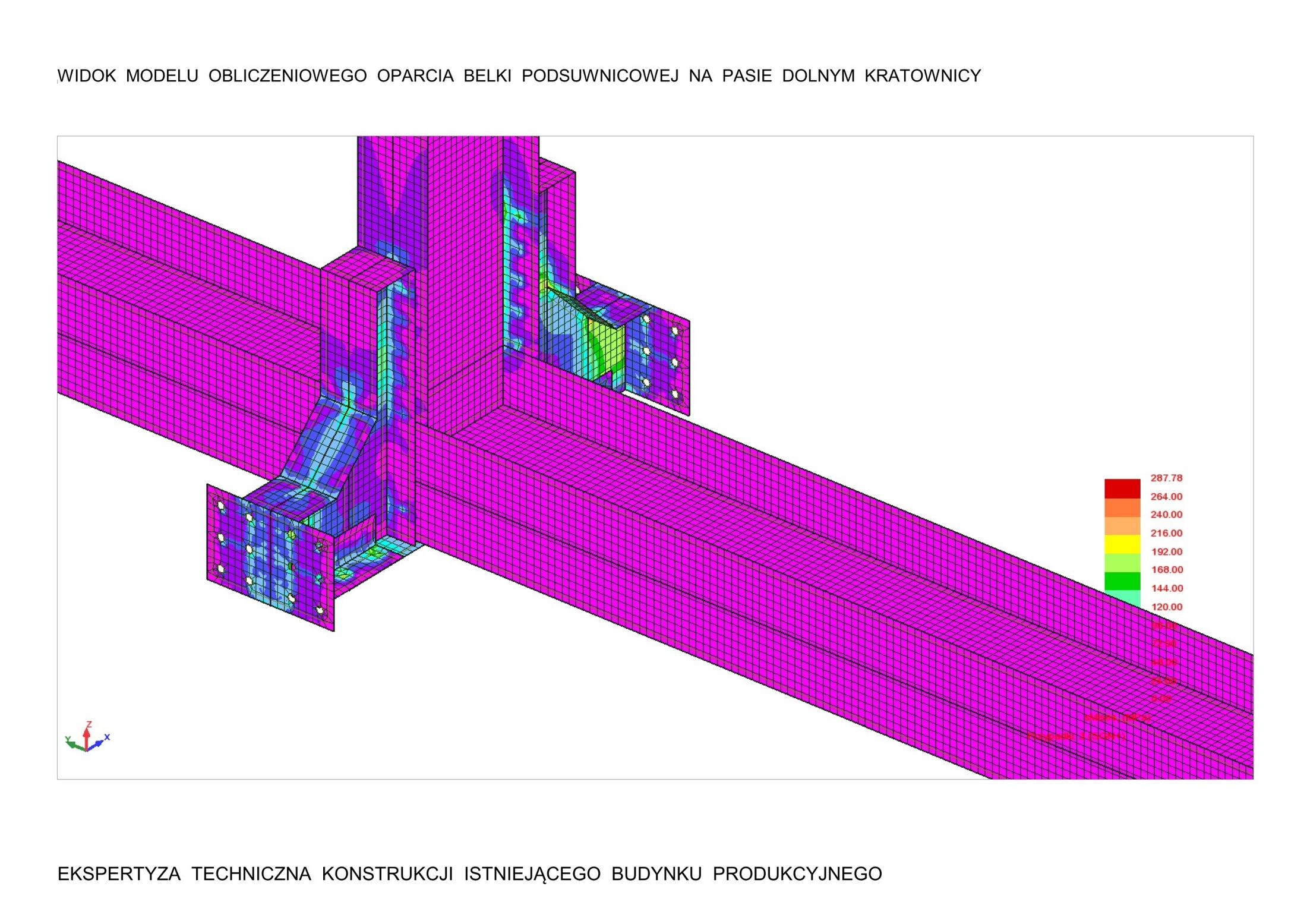Click the 240.00 legend value label
Image resolution: width=1307 pixels, height=924 pixels.
pyautogui.click(x=1166, y=515)
